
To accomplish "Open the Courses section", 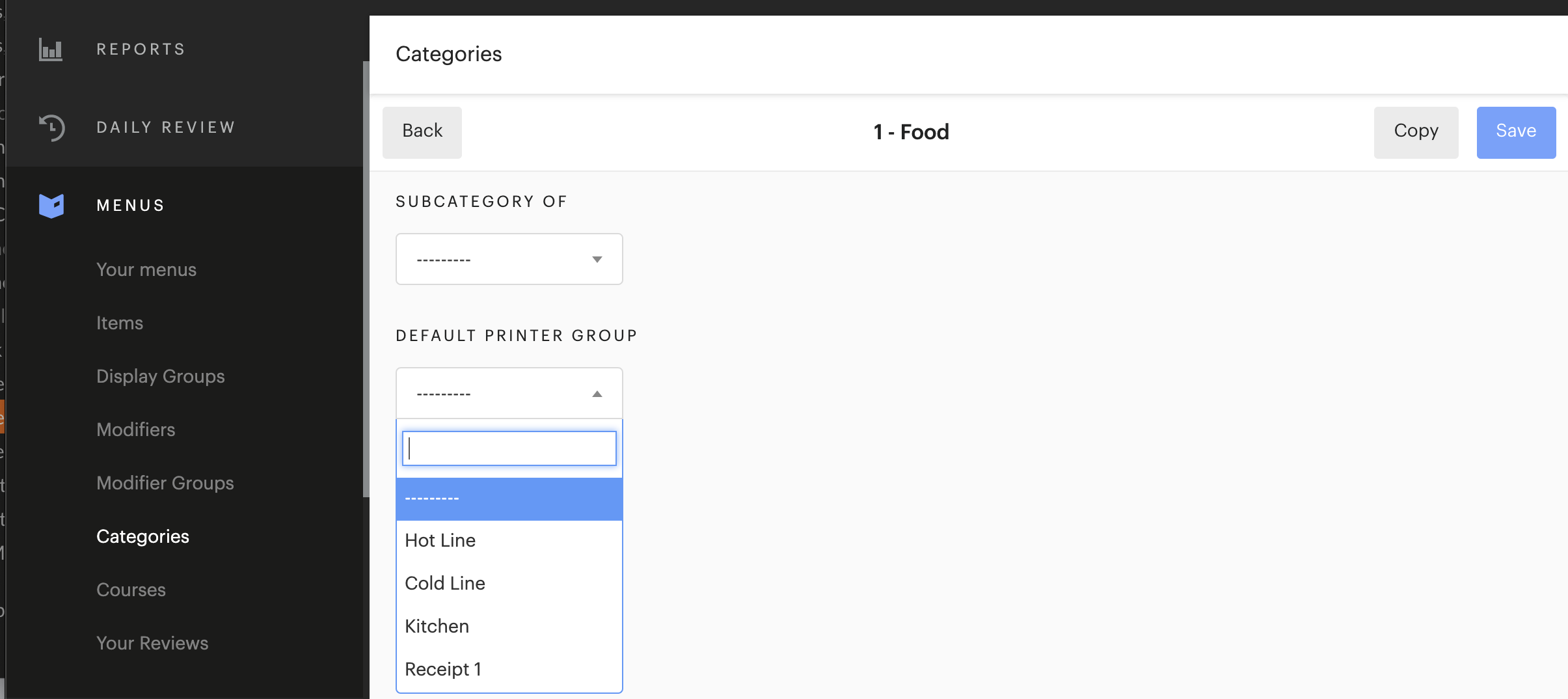I will coord(131,589).
